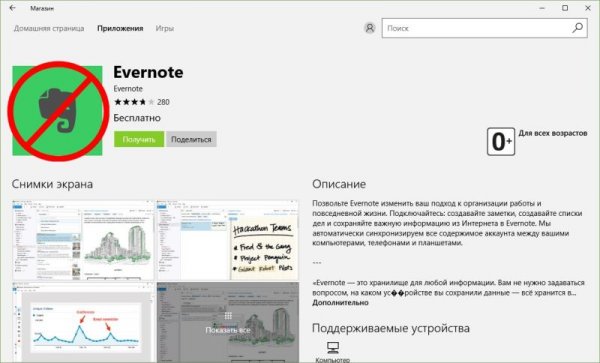The height and width of the screenshot is (363, 600).
Task: Click the Поделиться button
Action: [x=191, y=139]
